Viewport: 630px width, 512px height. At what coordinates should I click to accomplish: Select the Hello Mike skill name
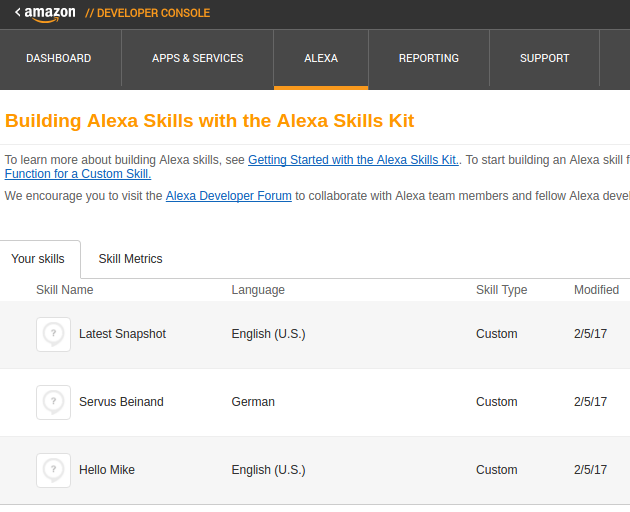click(x=107, y=470)
